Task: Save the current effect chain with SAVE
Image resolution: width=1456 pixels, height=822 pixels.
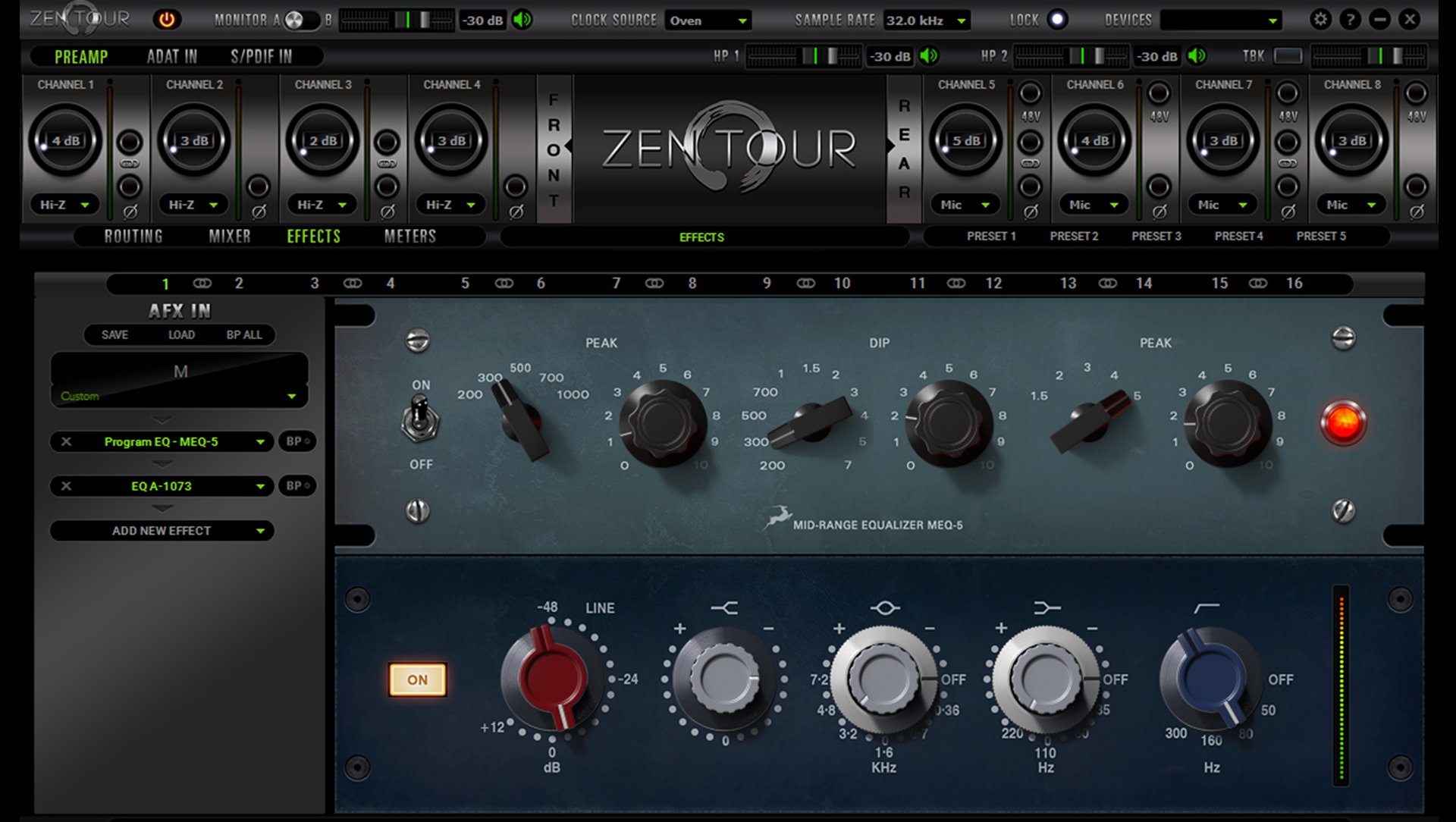Action: click(x=114, y=334)
